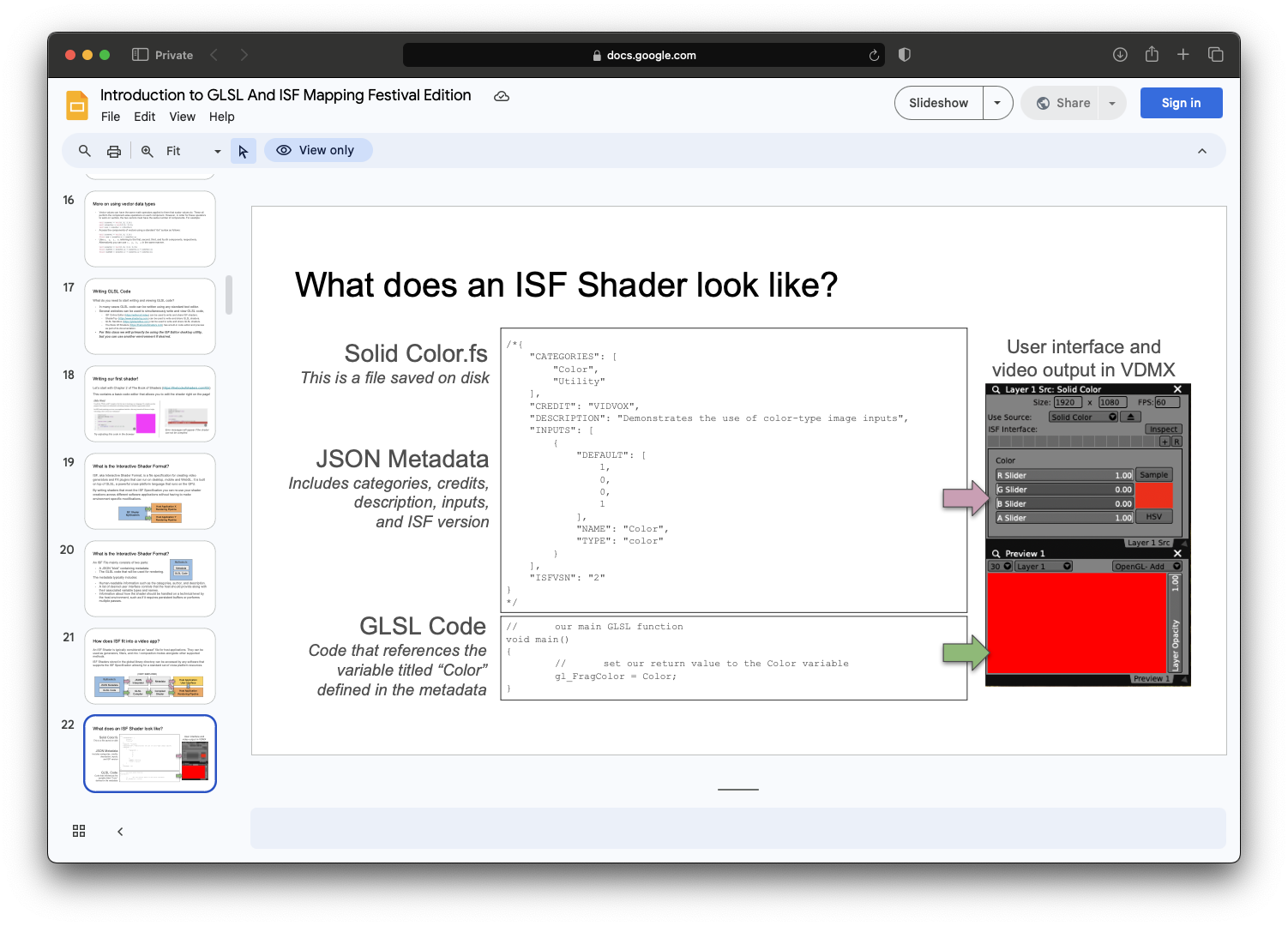Screen dimensions: 1288x926
Task: Select slide 17 thumbnail
Action: [150, 316]
